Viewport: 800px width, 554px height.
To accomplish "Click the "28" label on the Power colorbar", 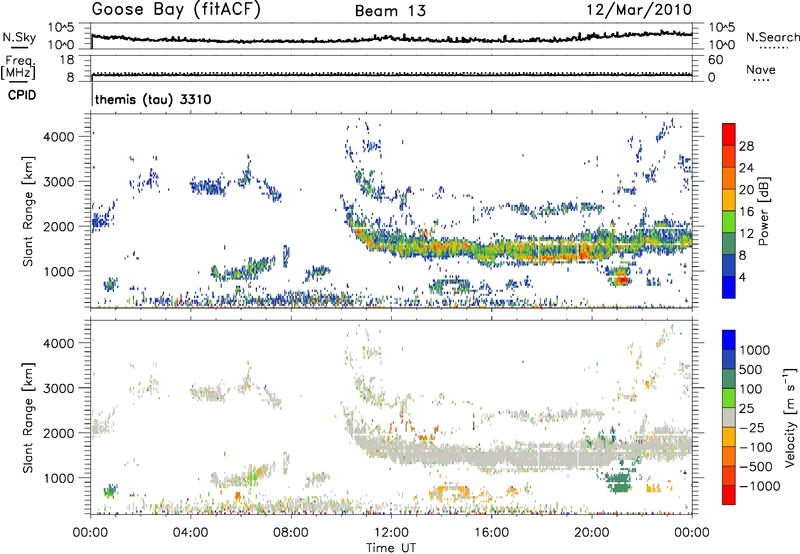I will pyautogui.click(x=746, y=146).
